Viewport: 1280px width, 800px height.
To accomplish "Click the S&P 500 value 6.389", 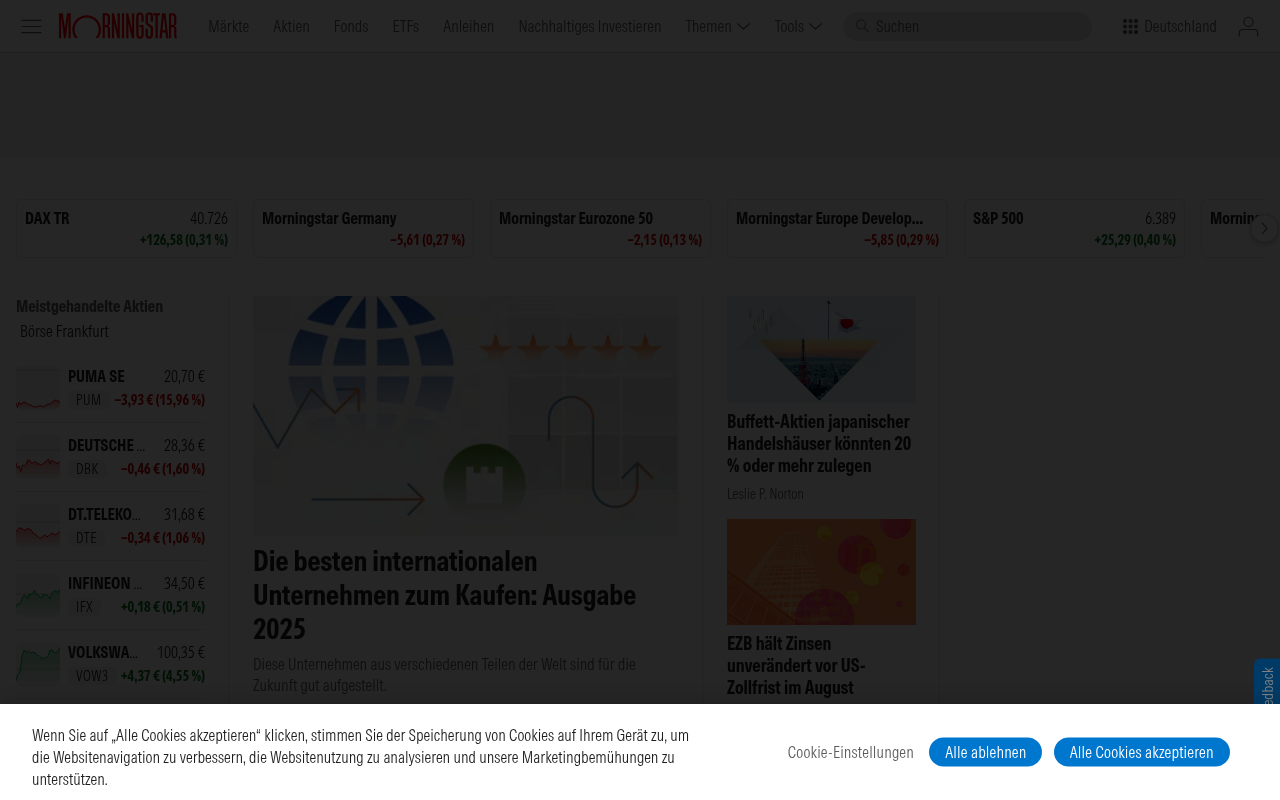I will pos(1160,218).
